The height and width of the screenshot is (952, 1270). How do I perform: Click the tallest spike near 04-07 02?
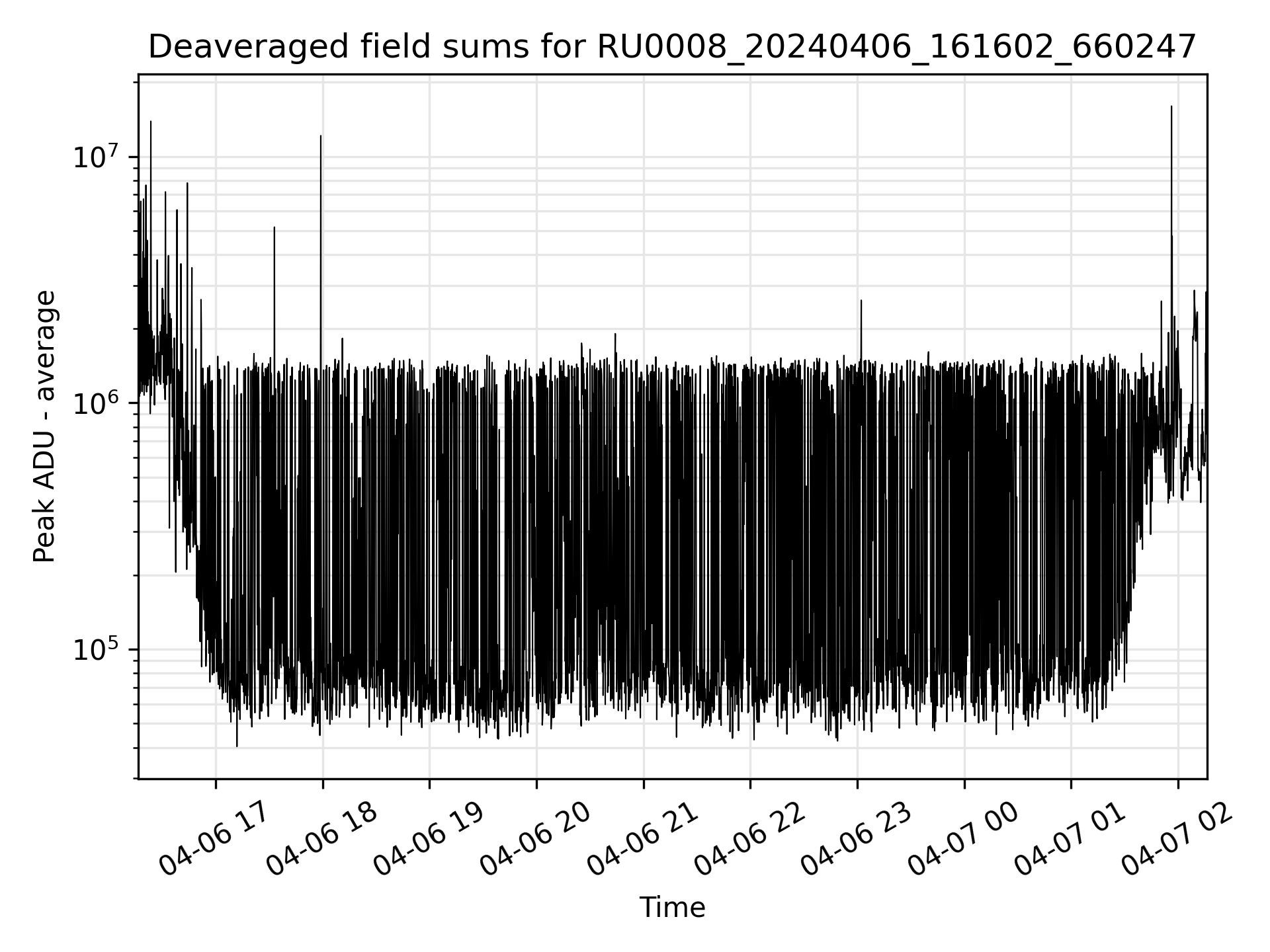point(1171,107)
